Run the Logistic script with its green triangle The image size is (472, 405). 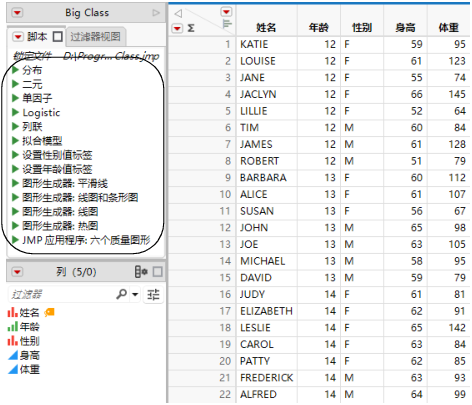[15, 112]
